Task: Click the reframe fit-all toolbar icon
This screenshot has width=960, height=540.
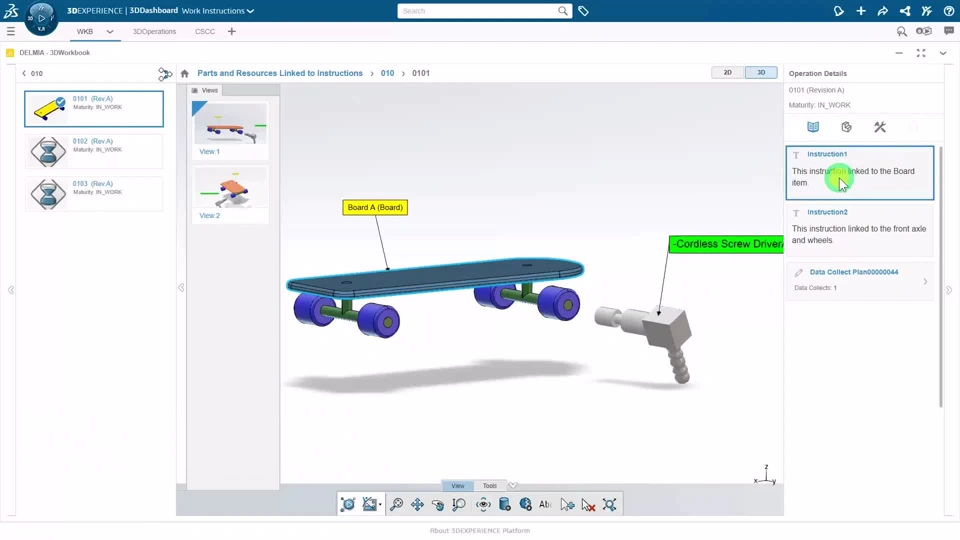Action: [609, 504]
